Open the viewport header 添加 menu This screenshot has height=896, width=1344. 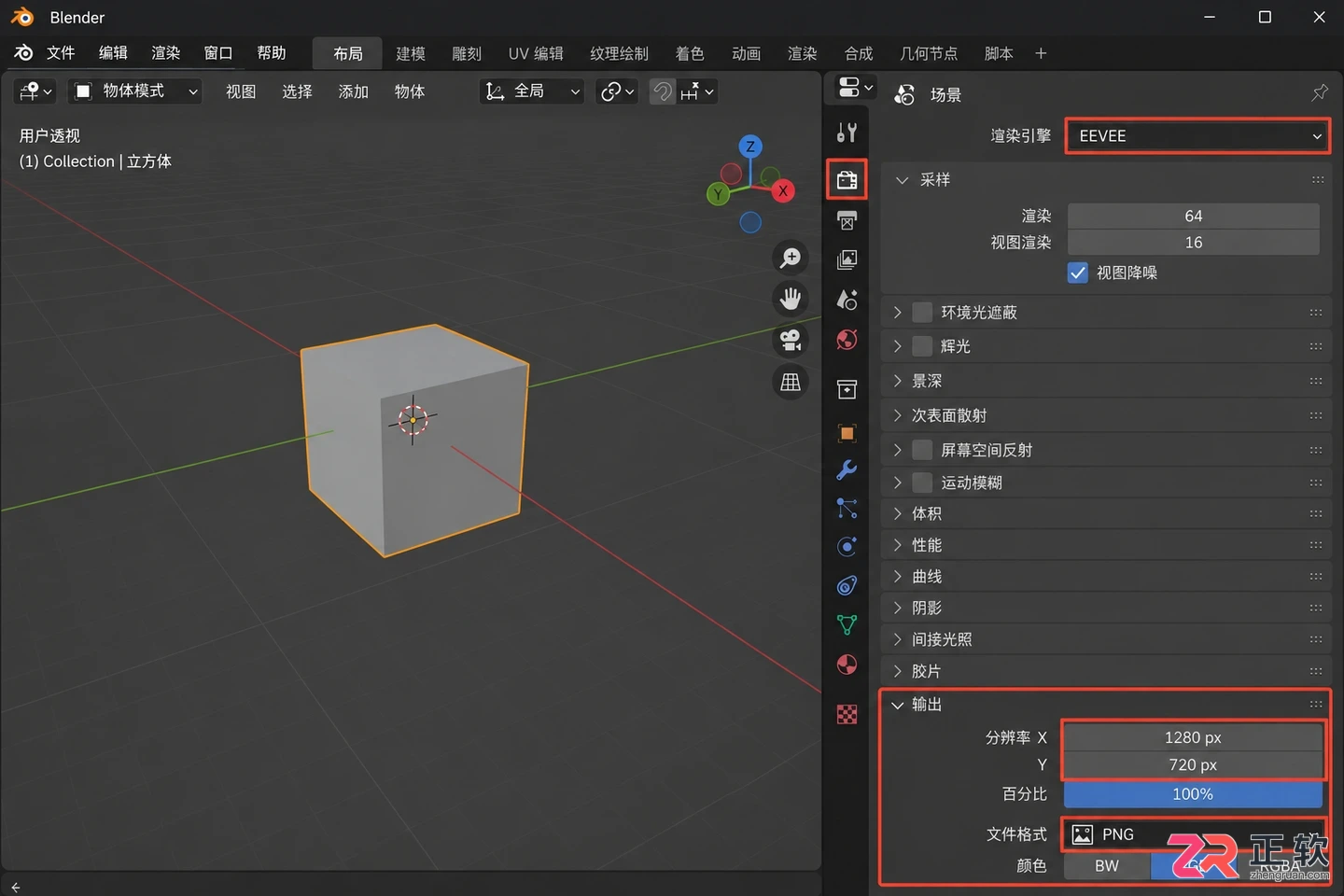354,91
